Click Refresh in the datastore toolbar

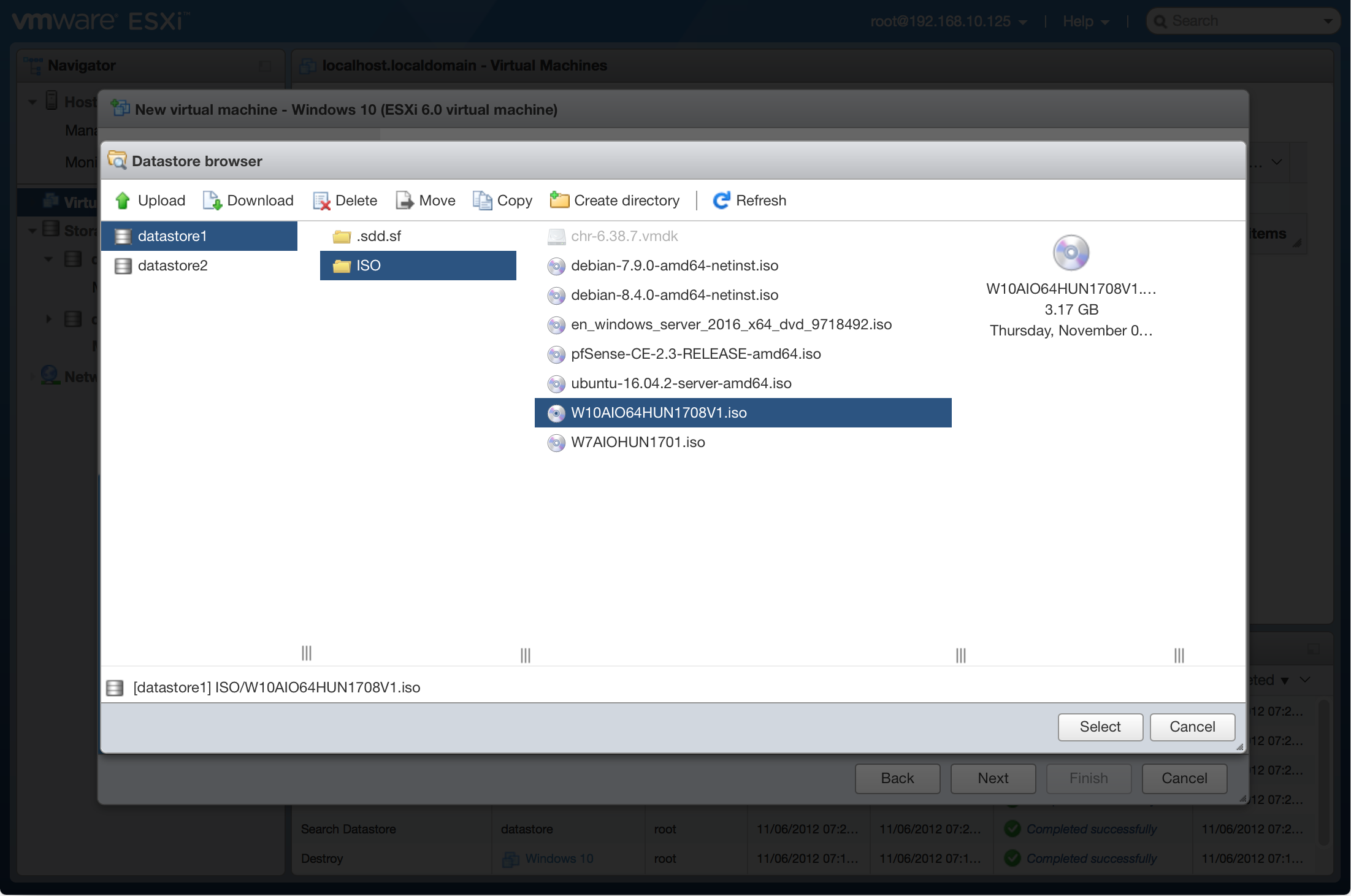pos(749,201)
